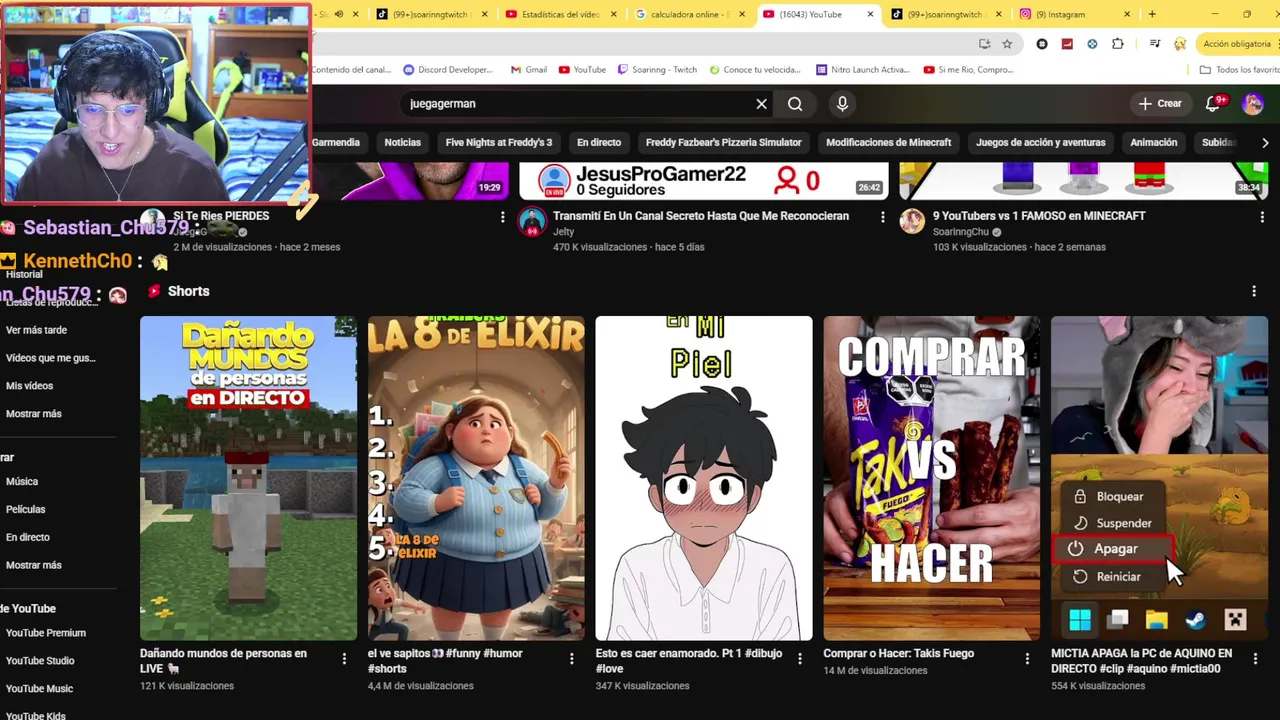Screen dimensions: 1280x720
Task: Open the 'Nitro Launch Activa...' bookmark
Action: click(863, 70)
